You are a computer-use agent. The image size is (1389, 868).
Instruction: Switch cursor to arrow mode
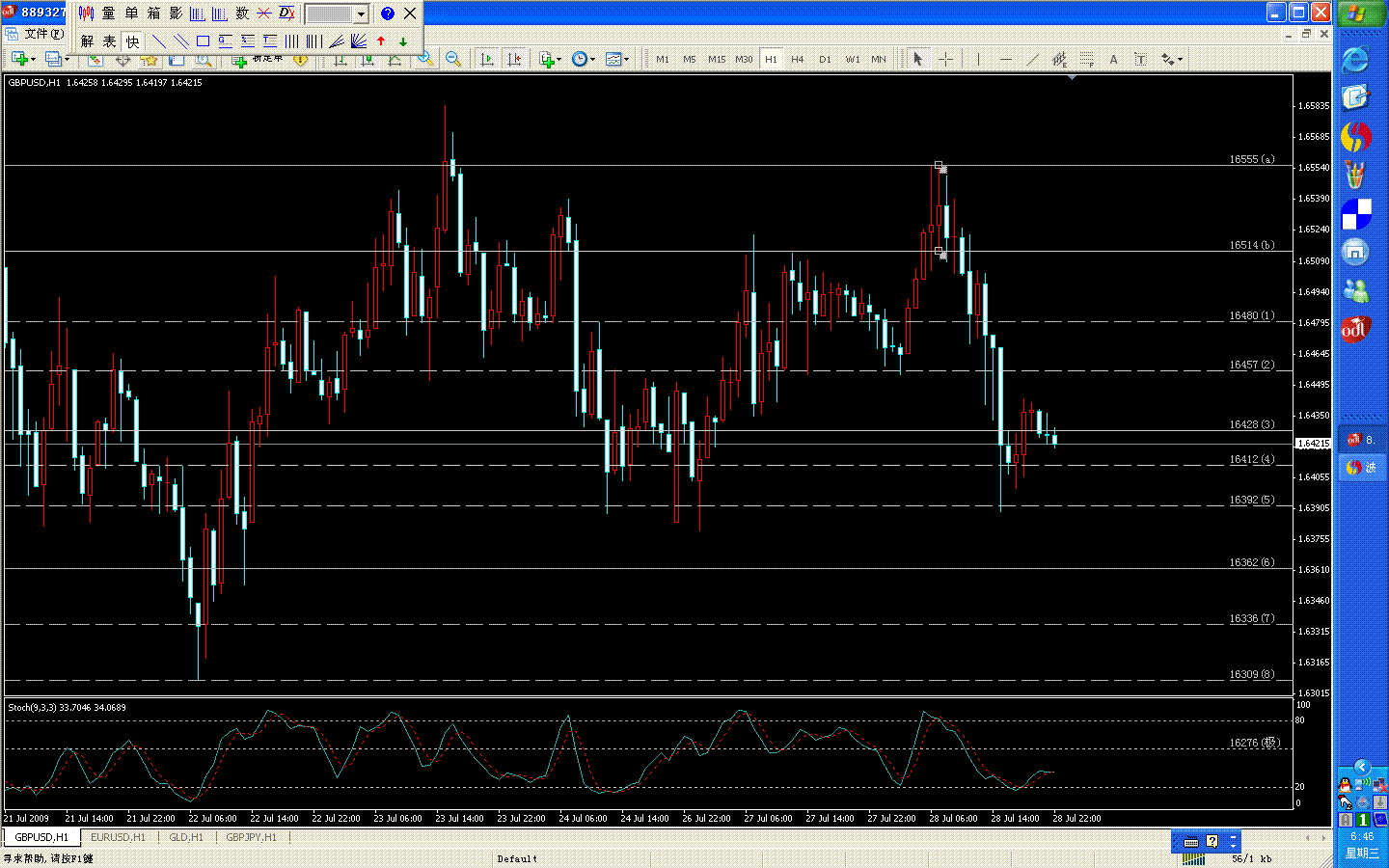coord(918,60)
